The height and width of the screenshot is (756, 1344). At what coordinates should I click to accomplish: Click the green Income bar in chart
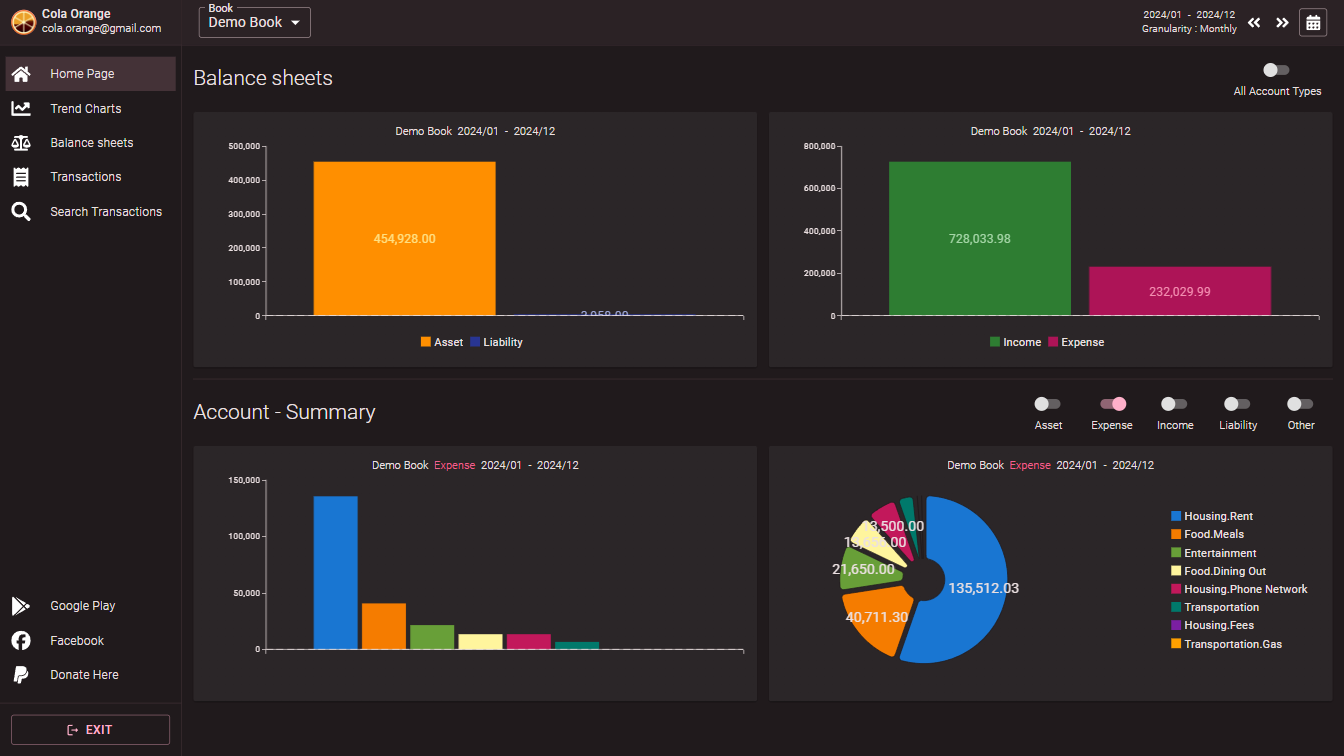point(979,239)
